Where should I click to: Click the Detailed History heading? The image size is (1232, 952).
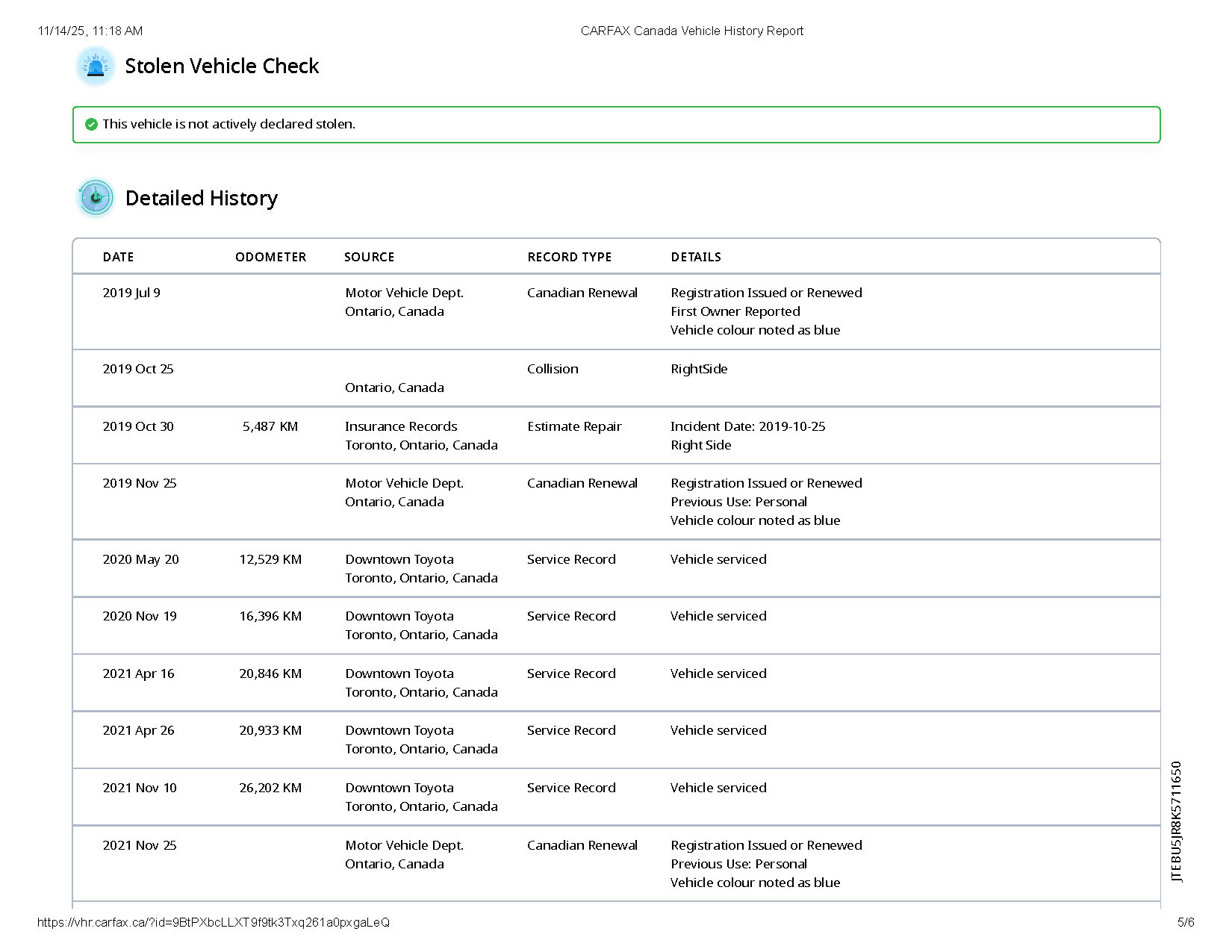202,198
